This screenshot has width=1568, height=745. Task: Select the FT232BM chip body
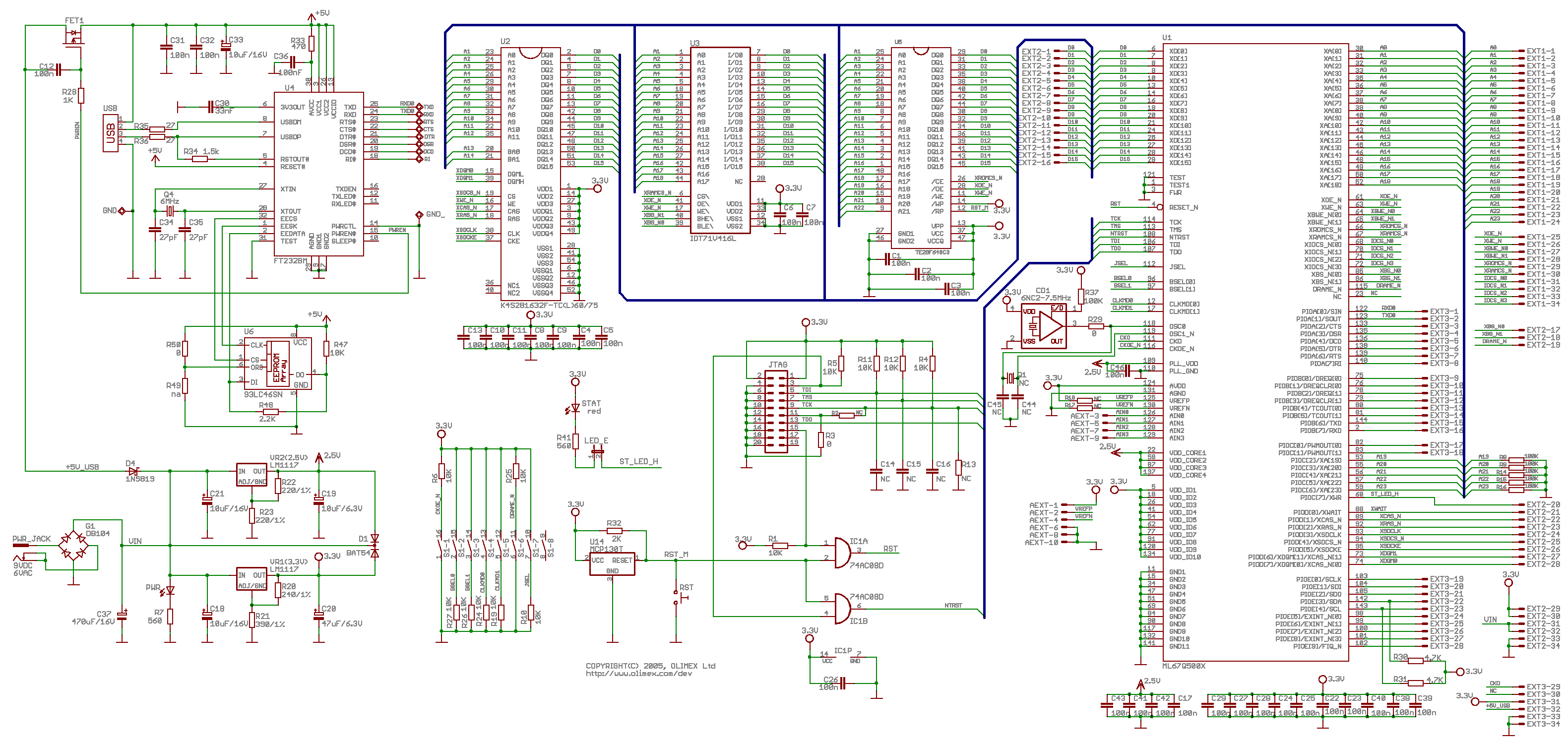click(x=319, y=174)
